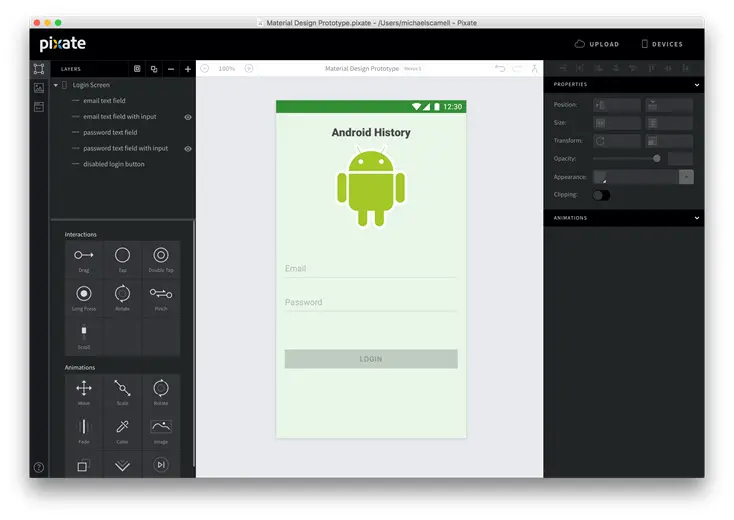Viewport: 734px width, 520px height.
Task: Choose the Image animation
Action: click(161, 431)
